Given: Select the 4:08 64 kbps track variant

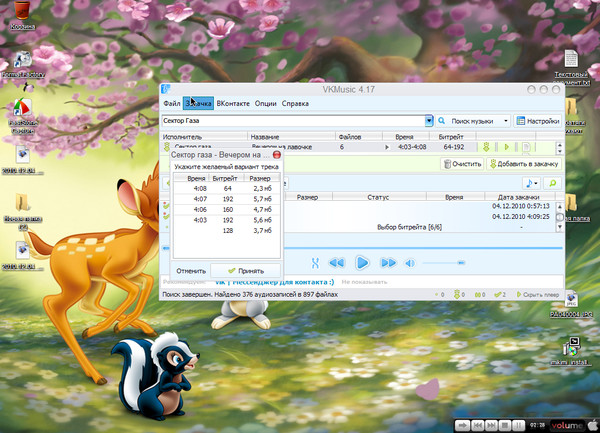Looking at the screenshot, I should (x=227, y=188).
